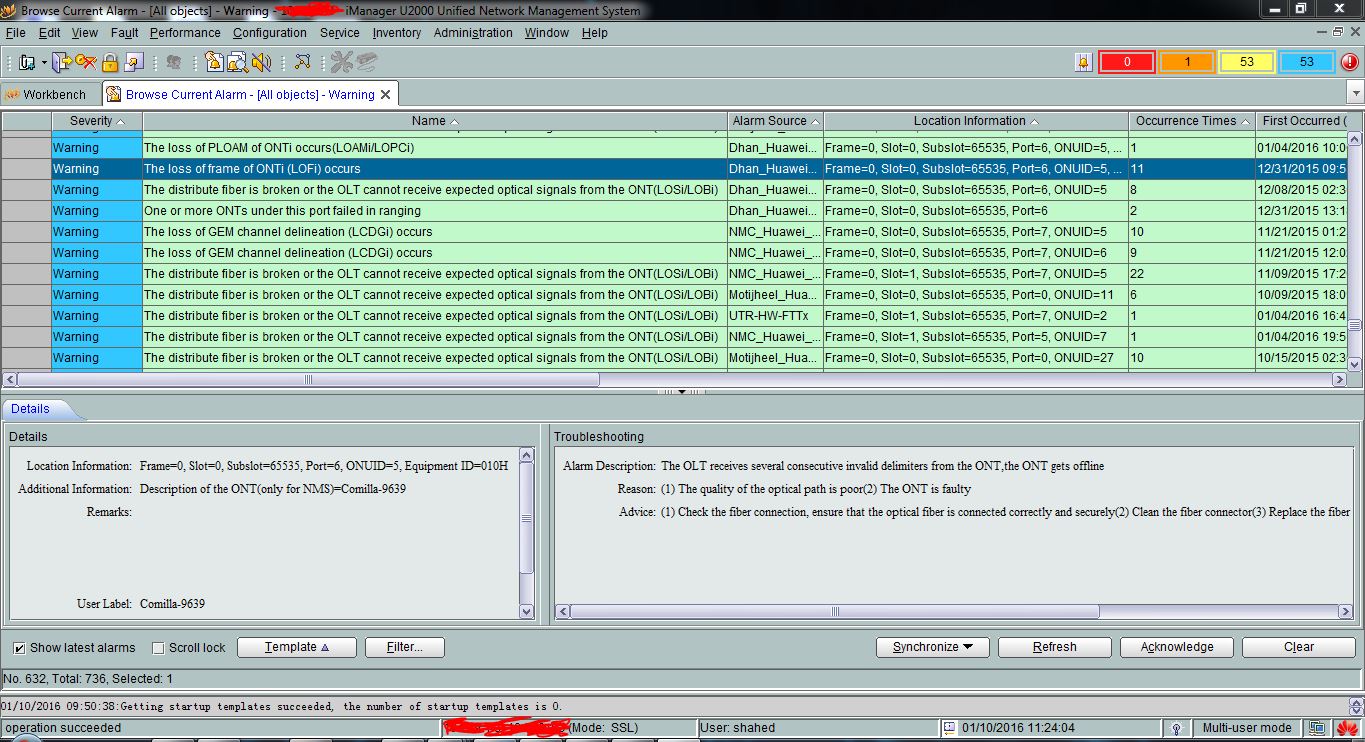This screenshot has height=742, width=1365.
Task: Click the alarm search magnifier toolbar icon
Action: 237,62
